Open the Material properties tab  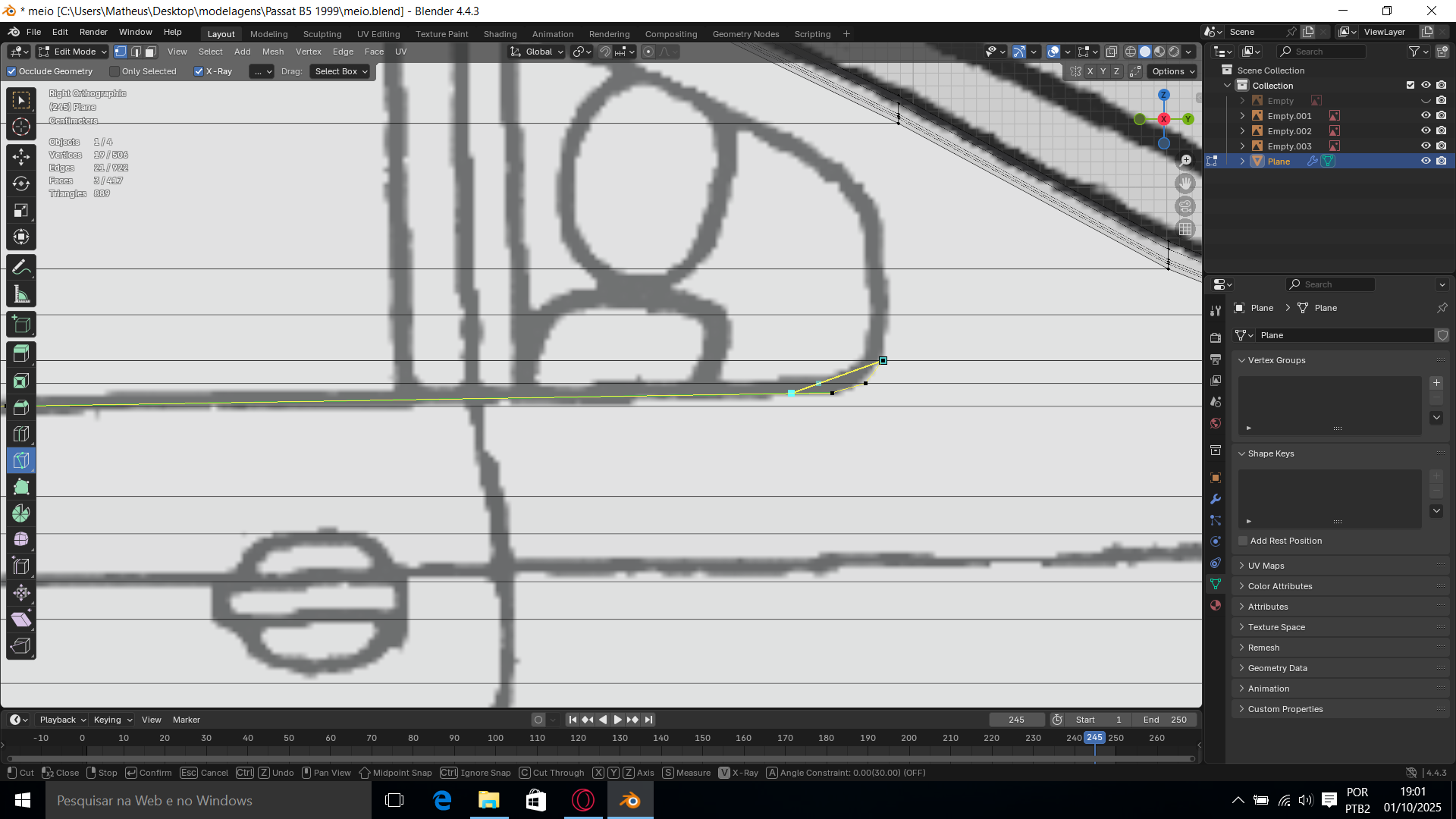pyautogui.click(x=1216, y=605)
